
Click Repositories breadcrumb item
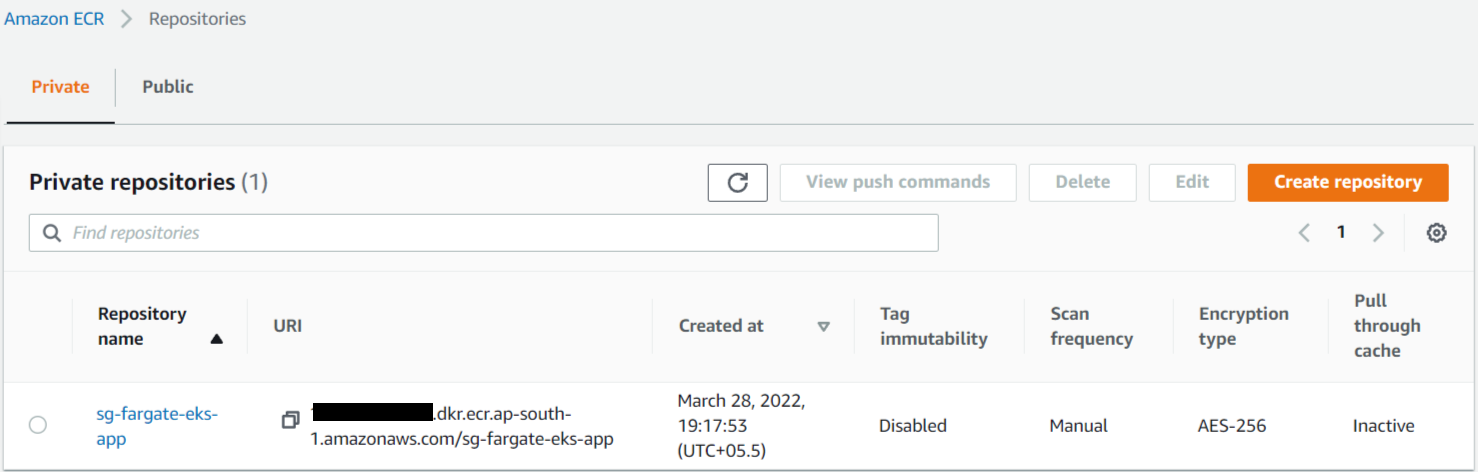coord(197,19)
